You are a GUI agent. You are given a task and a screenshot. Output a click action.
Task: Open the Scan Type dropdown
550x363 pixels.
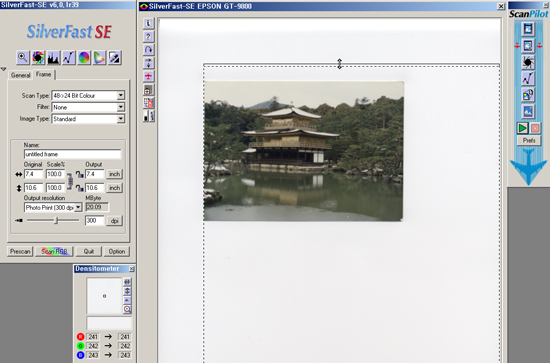[x=121, y=95]
